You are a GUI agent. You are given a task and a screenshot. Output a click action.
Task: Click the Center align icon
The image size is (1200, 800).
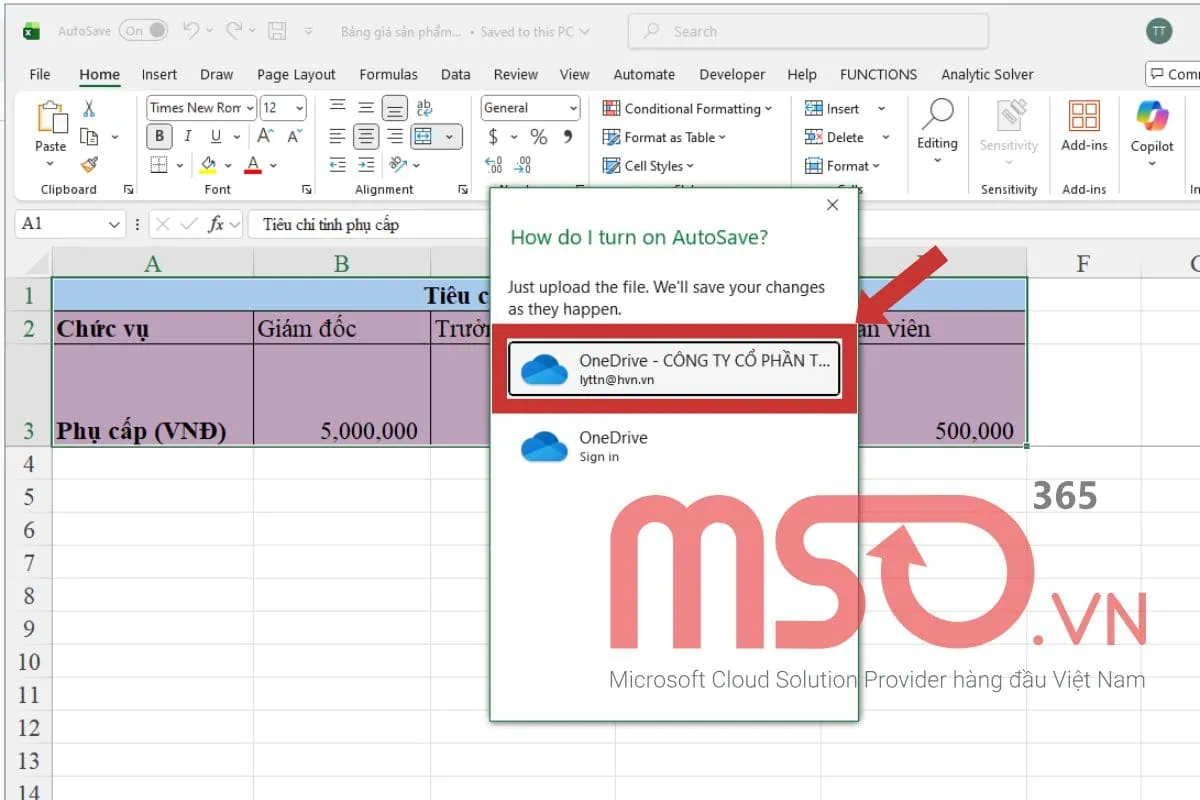coord(367,137)
